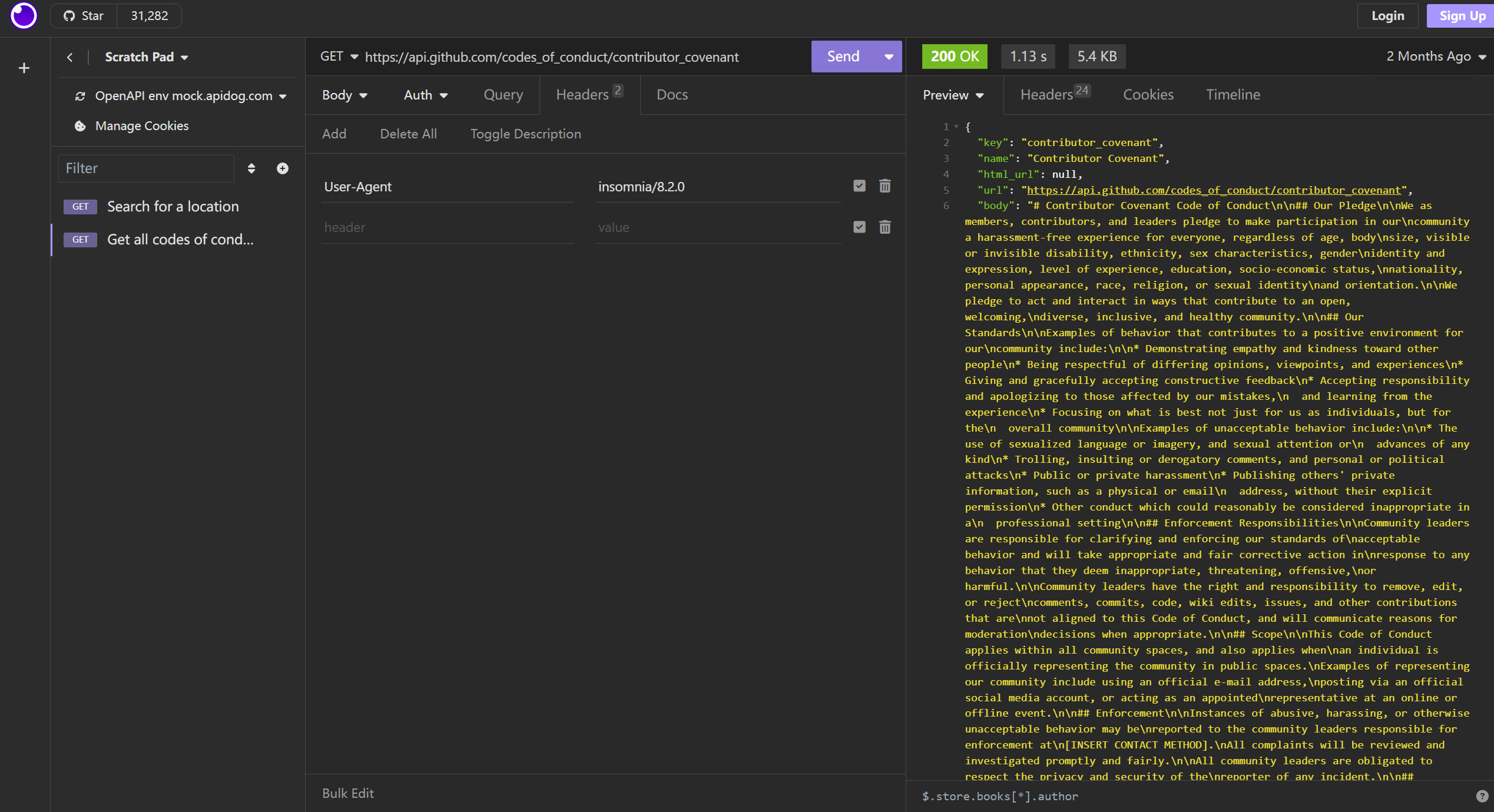
Task: Click the create request plus circle icon
Action: pos(283,168)
